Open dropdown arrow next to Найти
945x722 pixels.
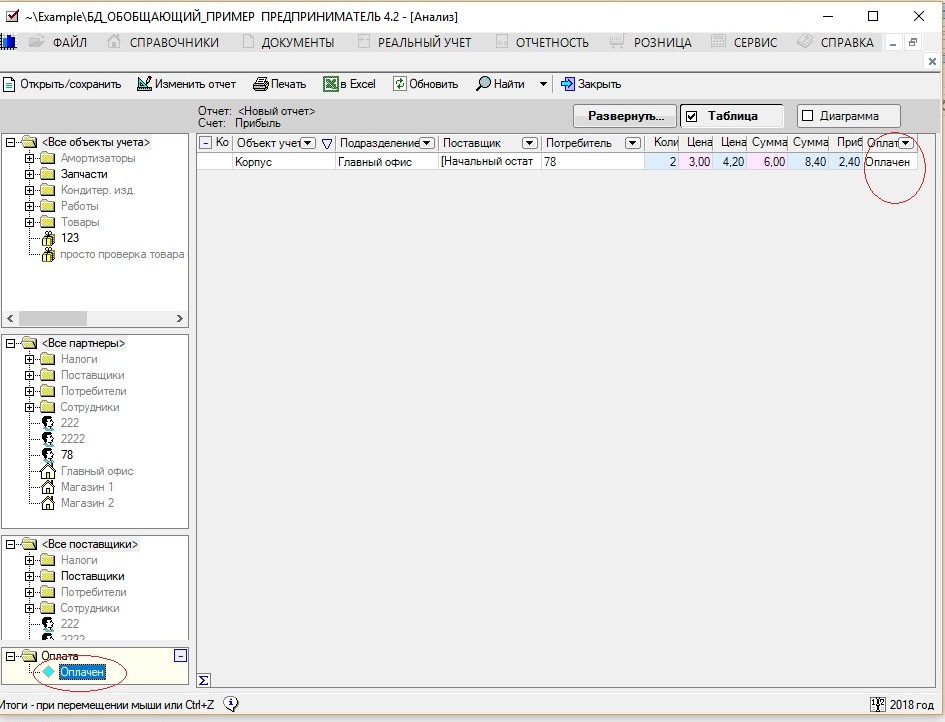click(x=543, y=84)
